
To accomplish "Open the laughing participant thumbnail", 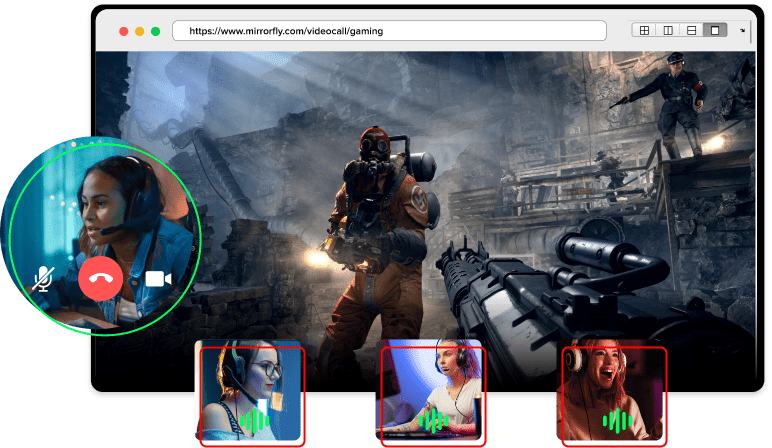I will pos(613,395).
